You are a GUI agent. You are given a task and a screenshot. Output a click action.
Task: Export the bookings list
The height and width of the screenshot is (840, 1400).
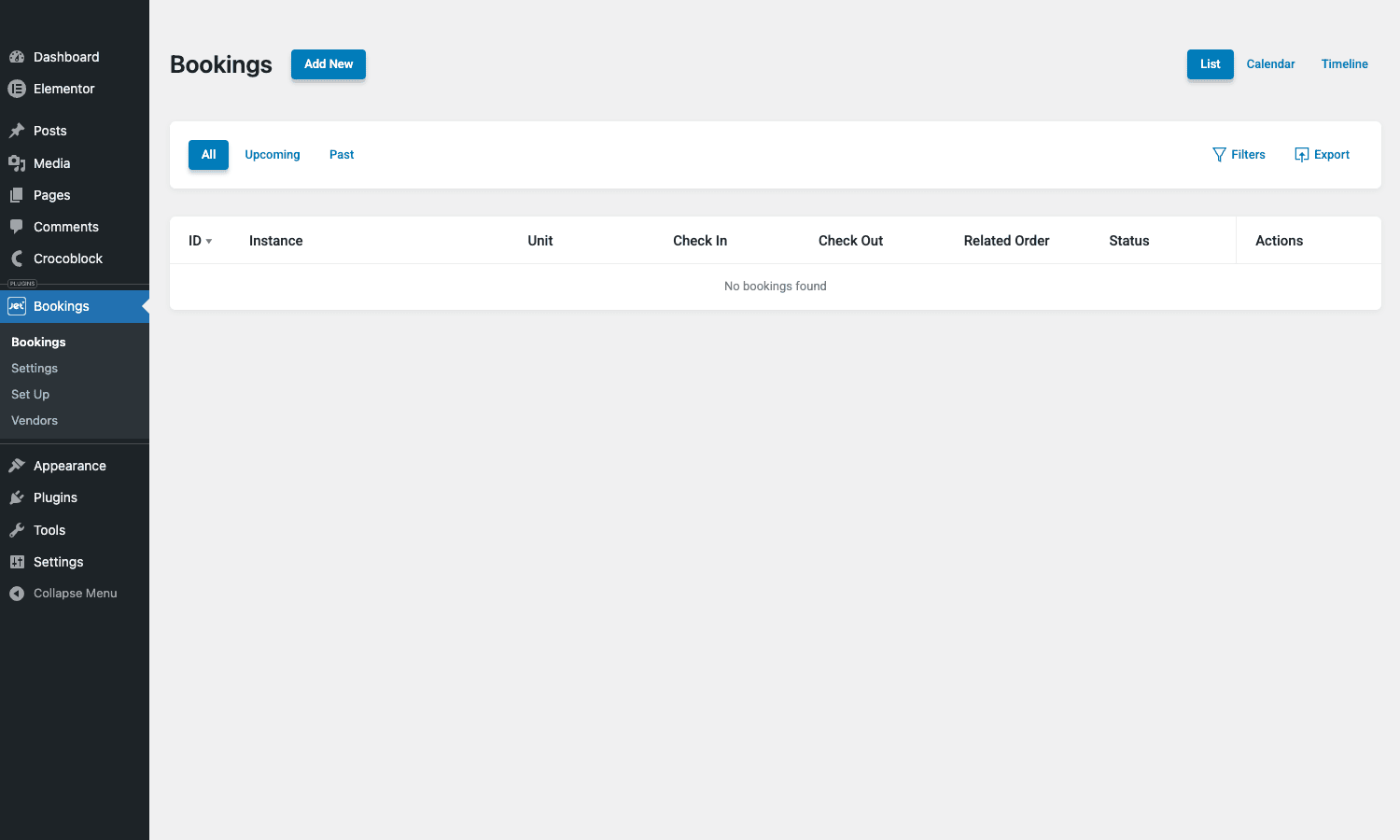tap(1322, 155)
